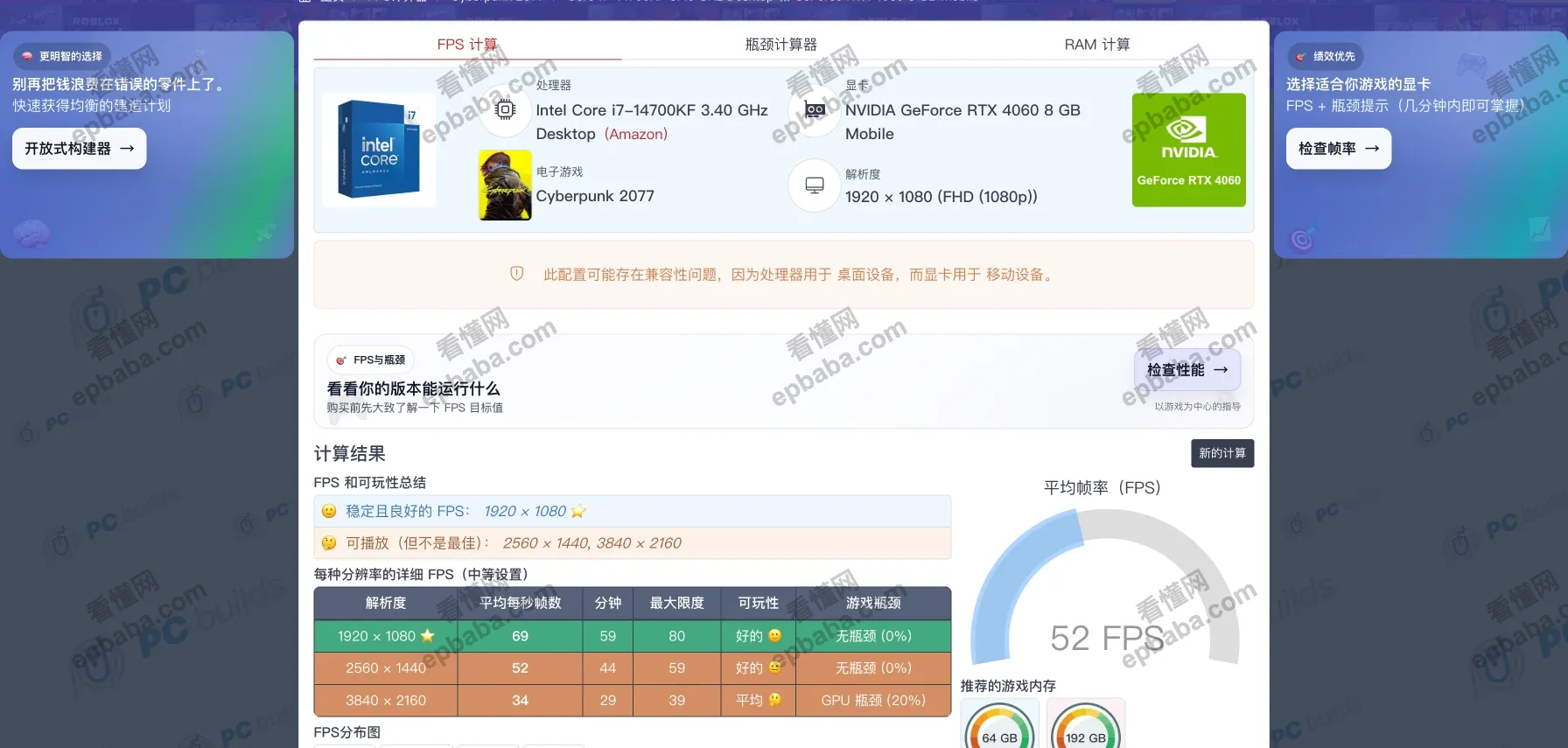This screenshot has width=1568, height=748.
Task: Click the smiley icon beside 稳定且良好的 FPS
Action: coord(329,511)
